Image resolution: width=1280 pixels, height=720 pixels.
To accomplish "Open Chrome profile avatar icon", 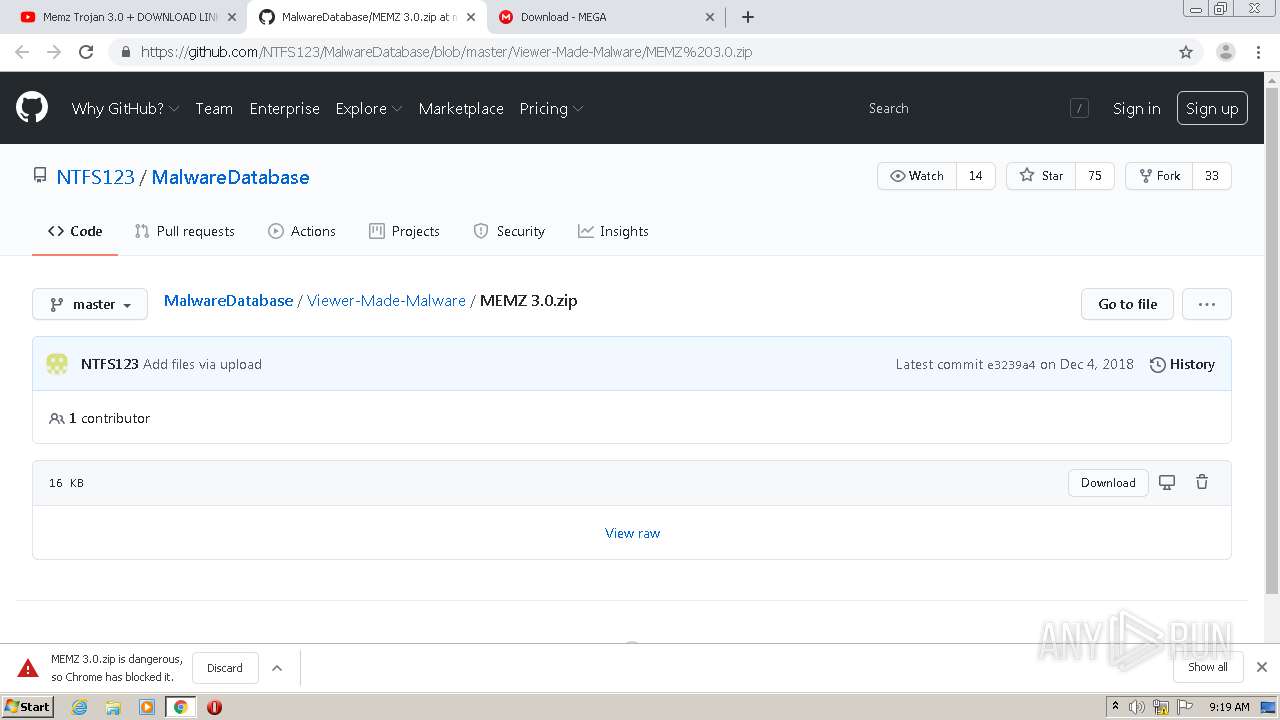I will [1225, 52].
